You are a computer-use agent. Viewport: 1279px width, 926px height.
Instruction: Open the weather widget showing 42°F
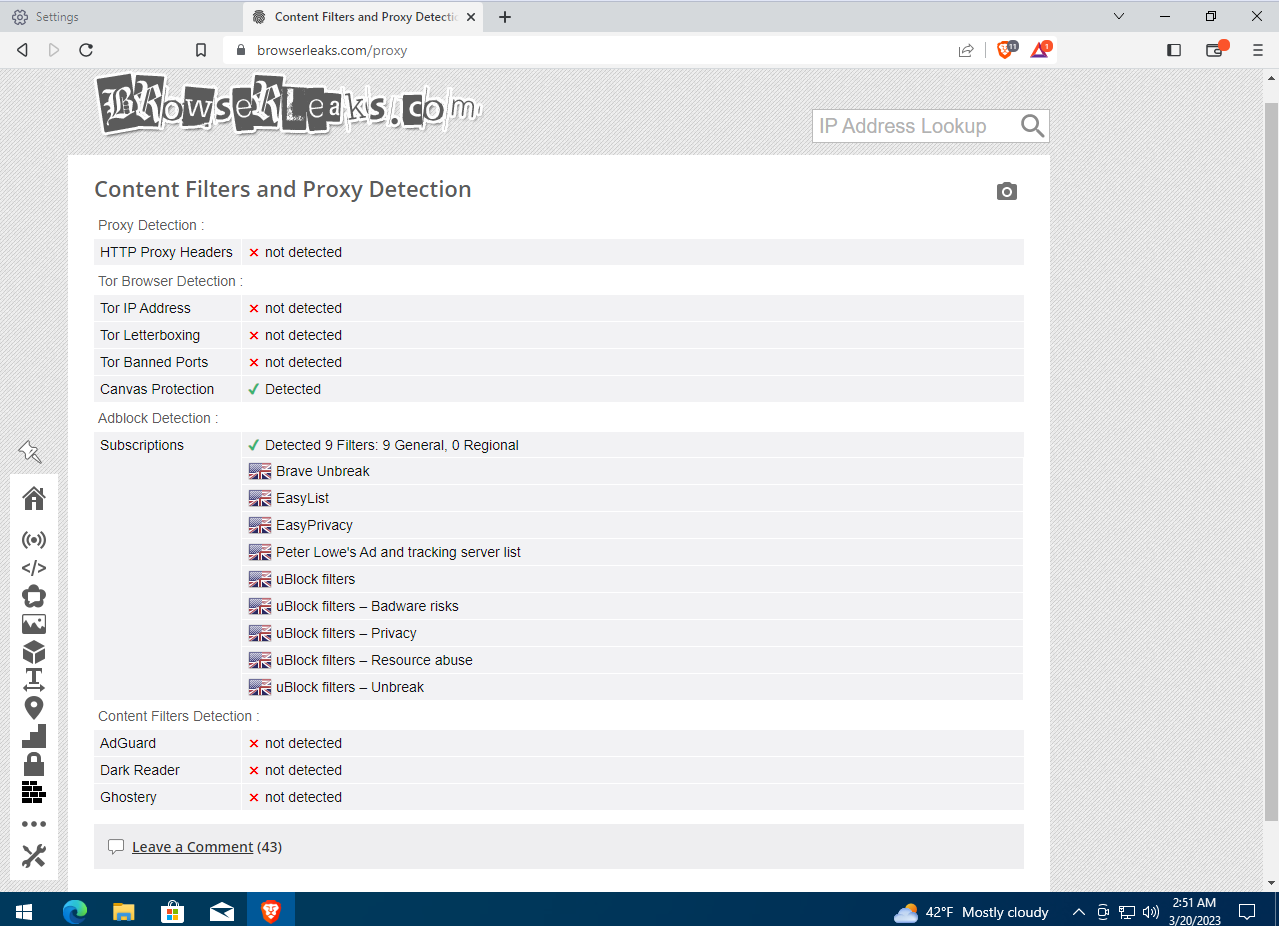pos(971,912)
